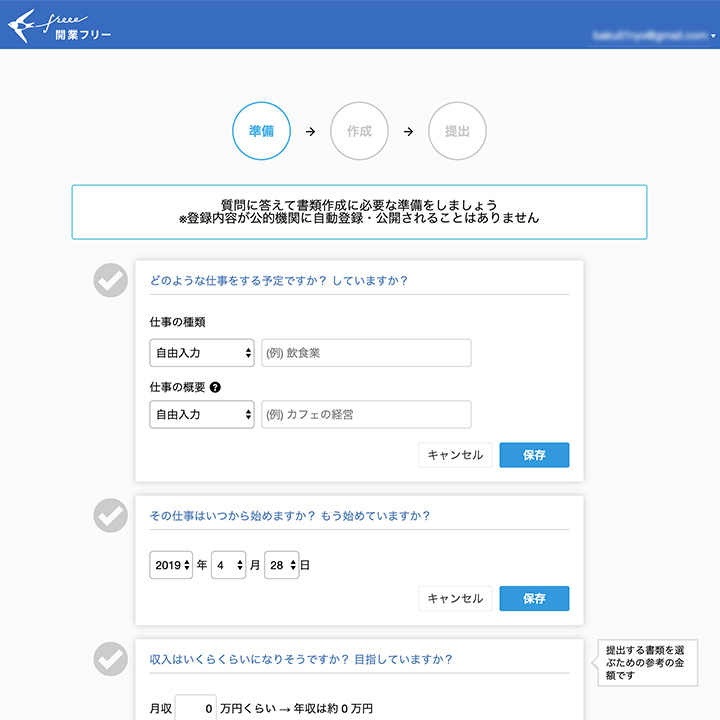Cancel the start date section
Image resolution: width=720 pixels, height=720 pixels.
point(455,598)
